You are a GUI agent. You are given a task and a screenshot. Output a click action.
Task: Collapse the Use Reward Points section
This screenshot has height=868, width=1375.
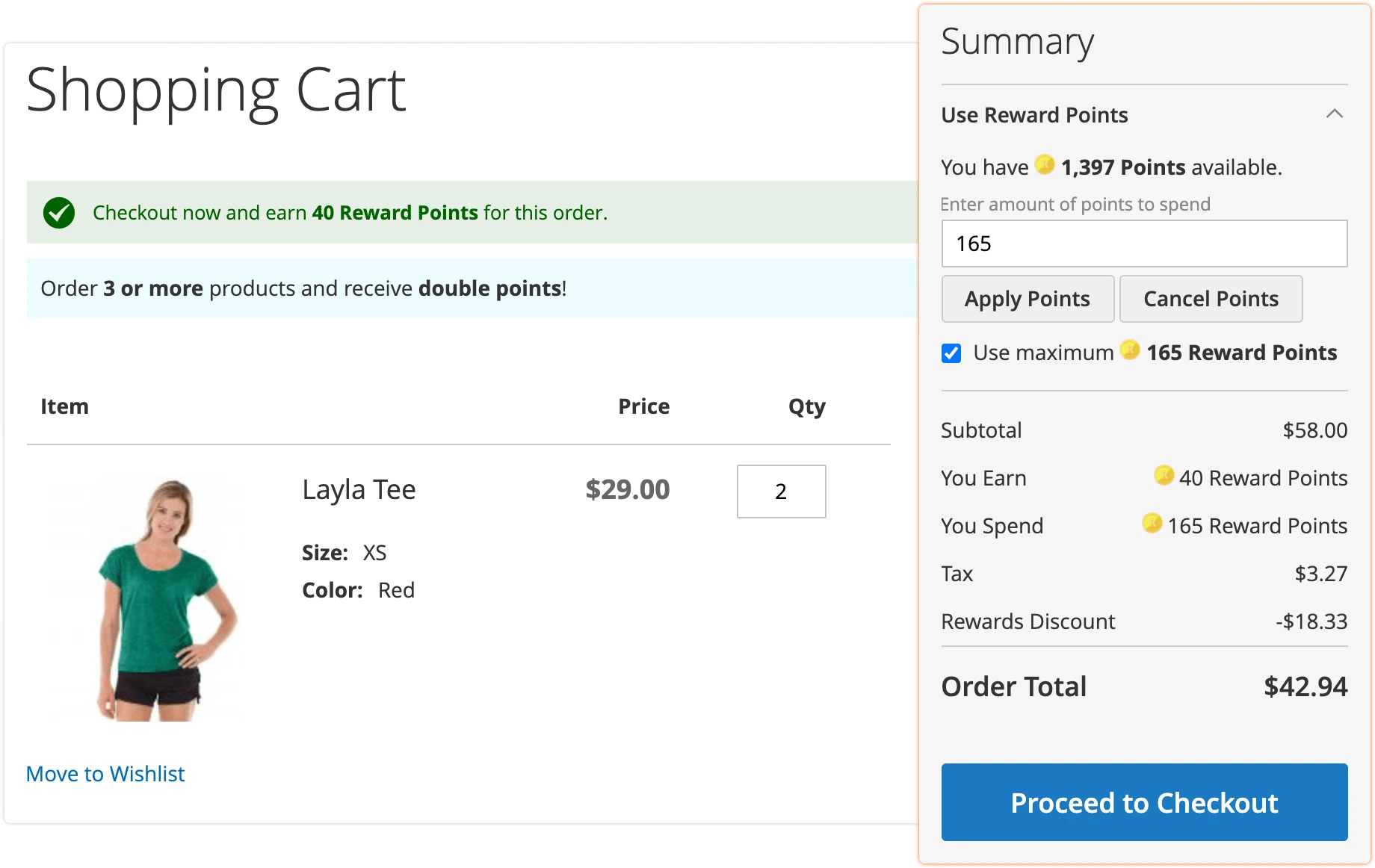click(1335, 114)
